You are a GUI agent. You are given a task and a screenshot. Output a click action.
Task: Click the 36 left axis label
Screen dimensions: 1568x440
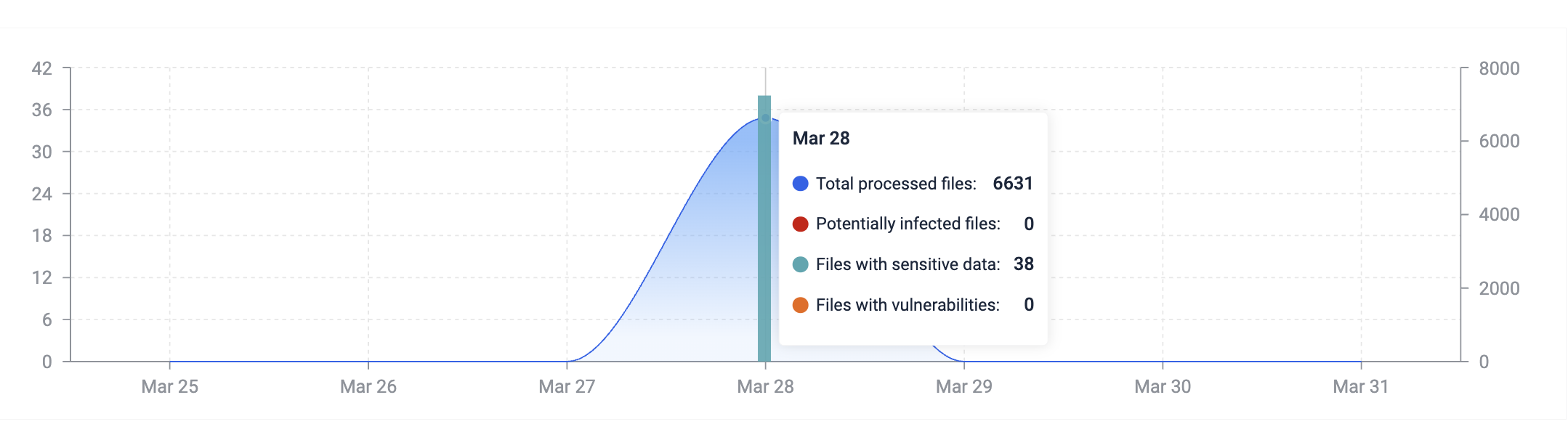tap(42, 110)
